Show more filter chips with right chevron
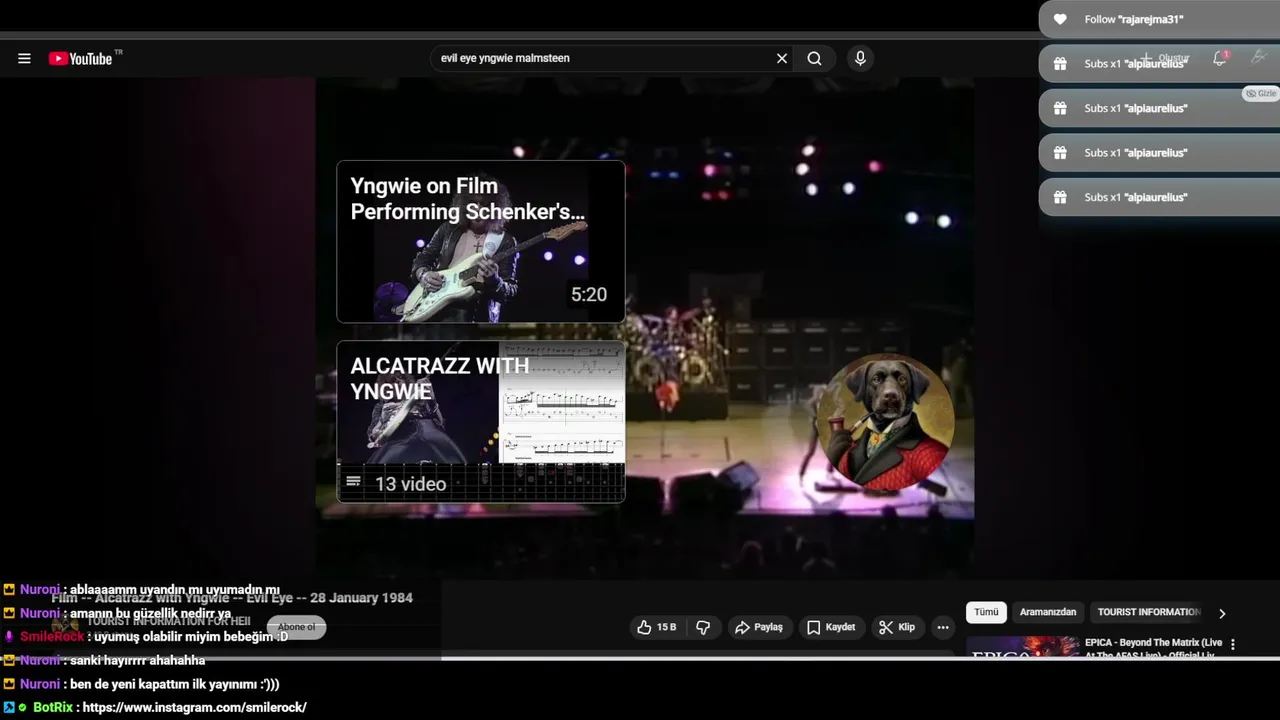 pos(1221,613)
